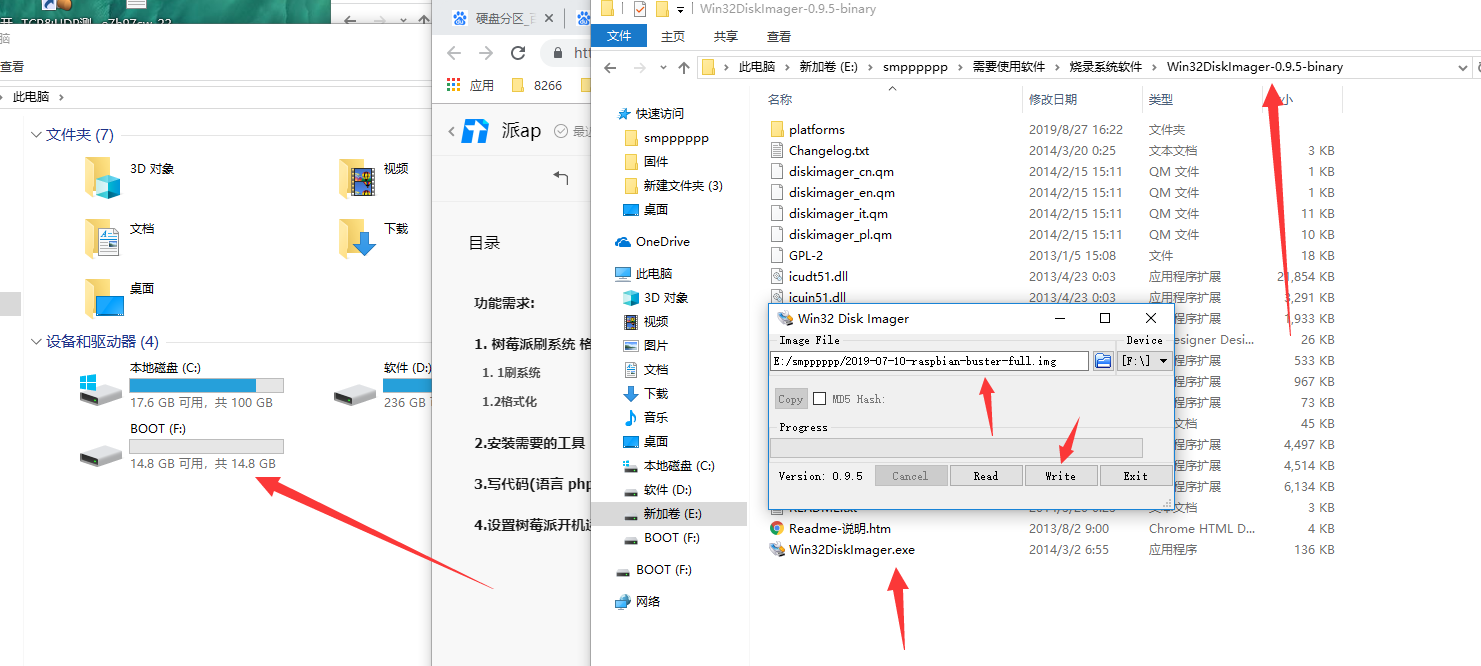Click the local disk C: usage bar
Image resolution: width=1481 pixels, height=666 pixels.
point(206,386)
